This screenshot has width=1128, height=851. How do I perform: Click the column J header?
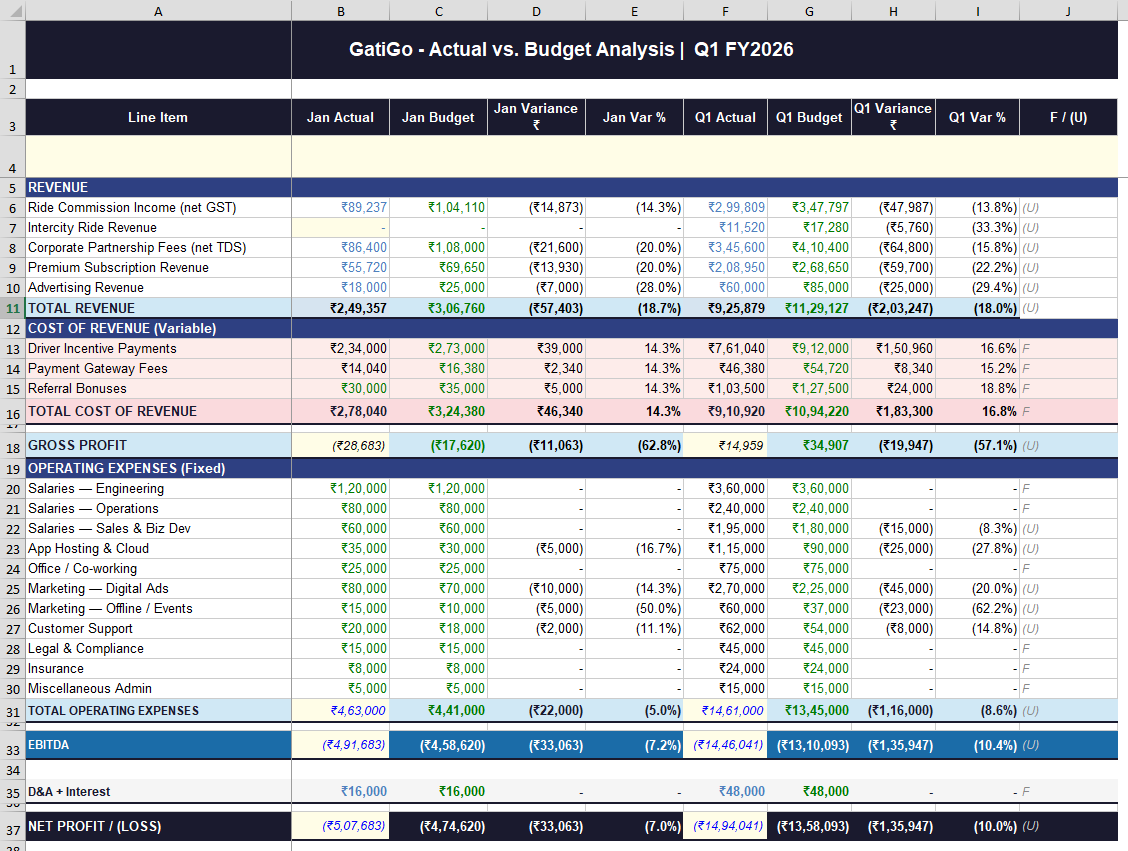click(1068, 10)
